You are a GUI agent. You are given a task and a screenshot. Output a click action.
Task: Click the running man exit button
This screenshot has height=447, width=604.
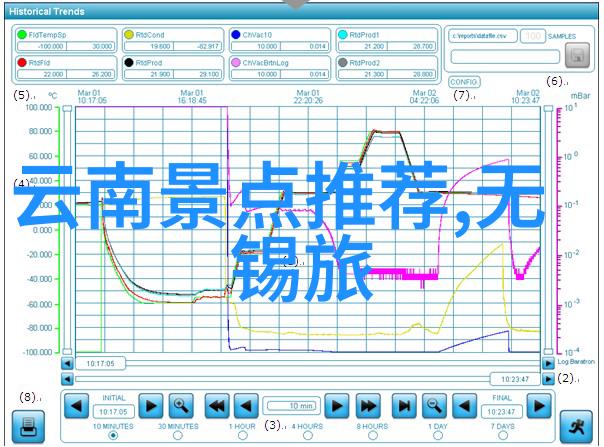coord(576,427)
